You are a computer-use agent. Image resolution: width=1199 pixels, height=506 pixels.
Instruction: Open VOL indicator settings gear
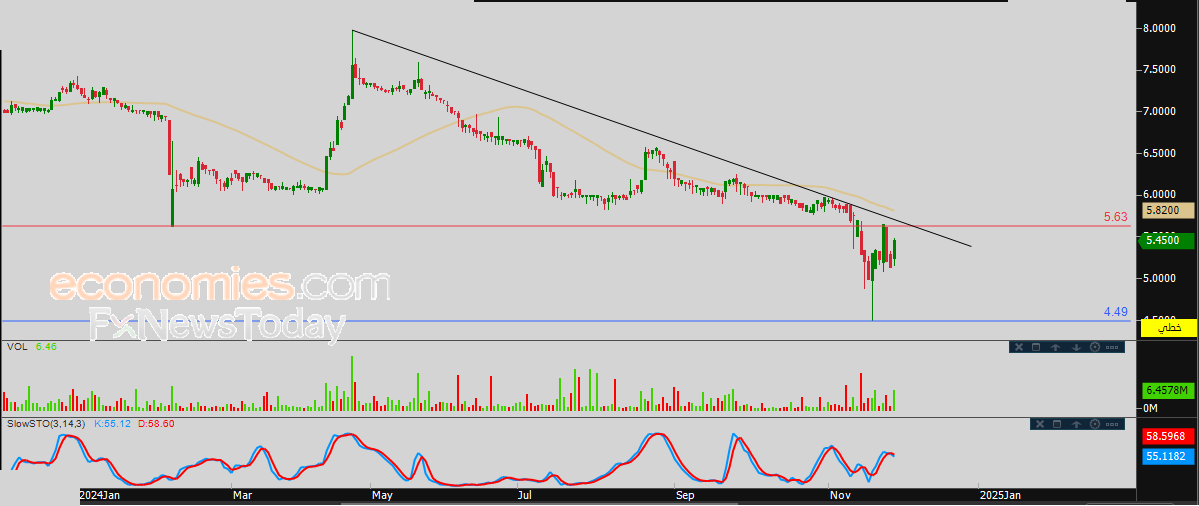click(1095, 347)
